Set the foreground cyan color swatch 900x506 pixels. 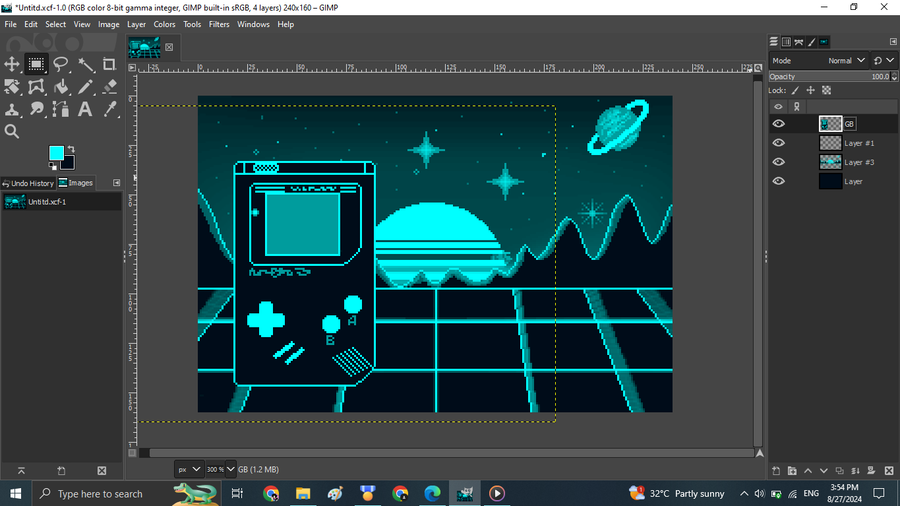point(56,153)
